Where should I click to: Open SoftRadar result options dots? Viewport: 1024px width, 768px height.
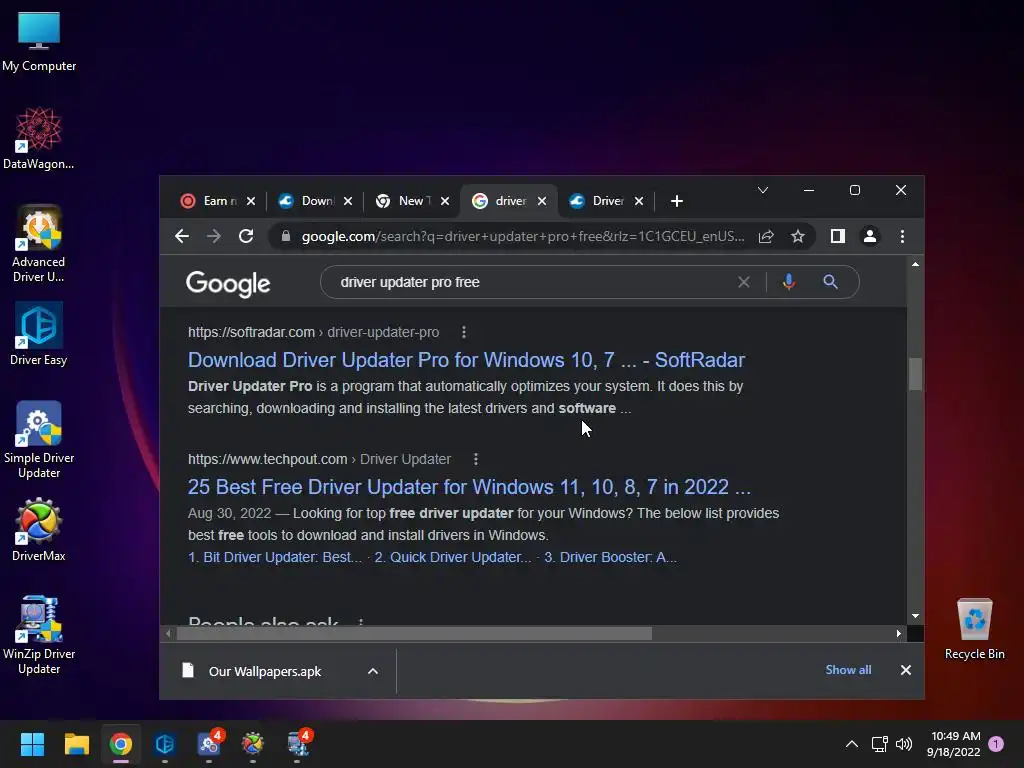click(x=464, y=332)
